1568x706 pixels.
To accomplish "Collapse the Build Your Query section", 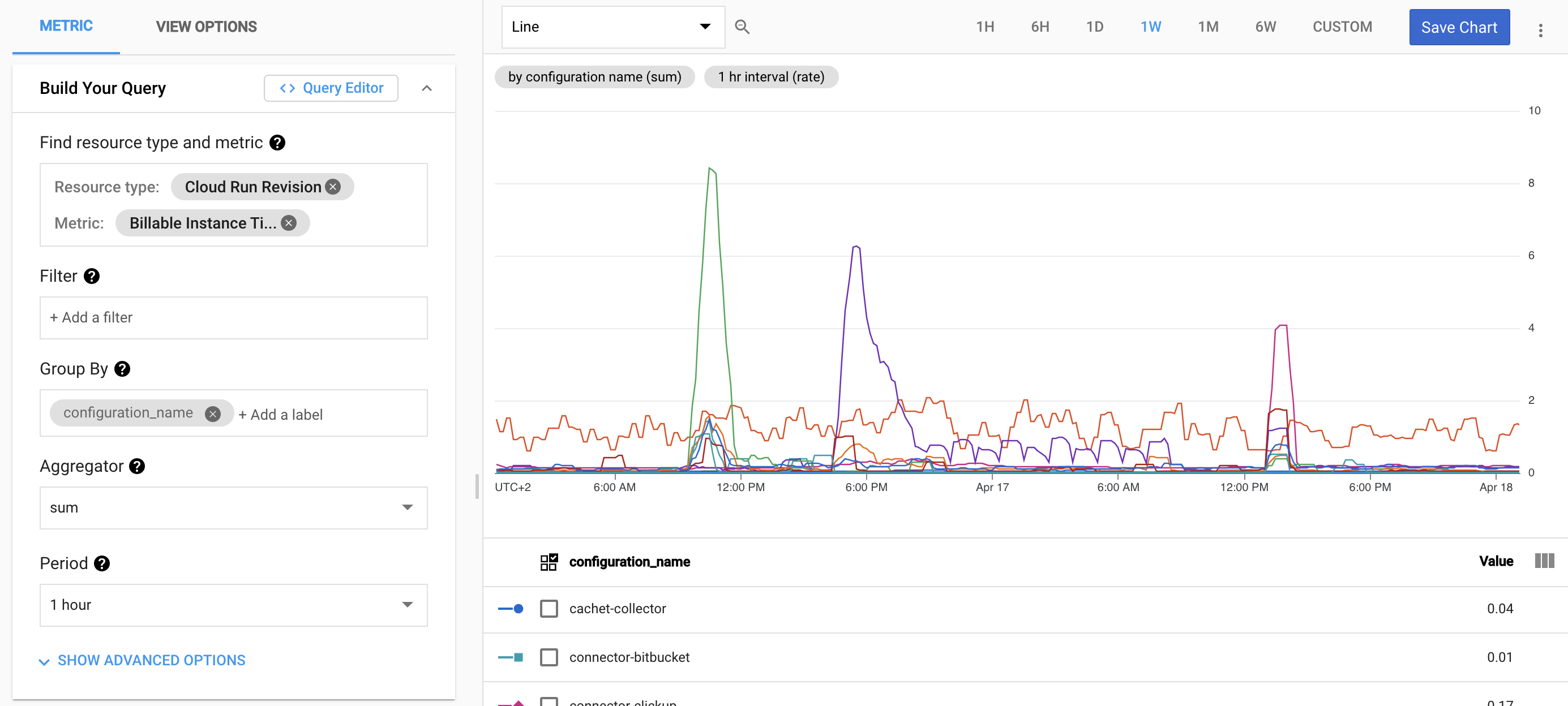I will tap(427, 89).
